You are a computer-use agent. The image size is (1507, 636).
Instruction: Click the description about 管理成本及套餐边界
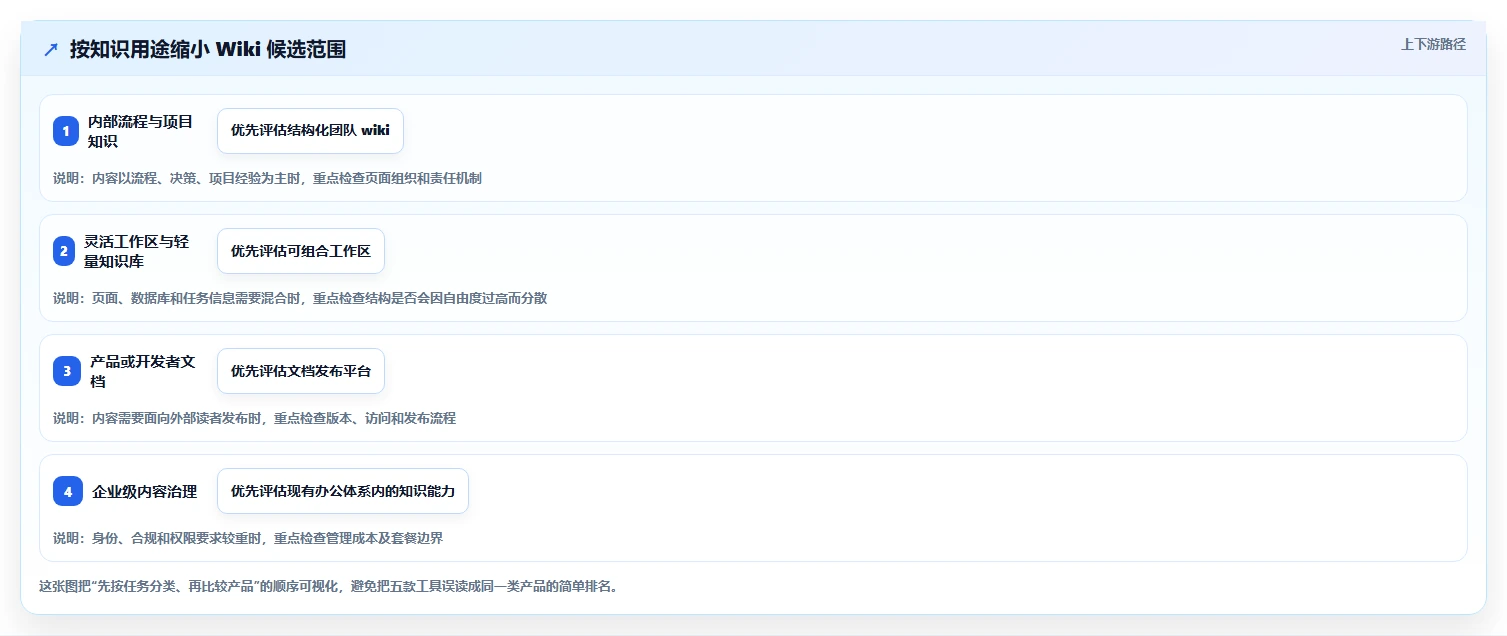pos(248,538)
